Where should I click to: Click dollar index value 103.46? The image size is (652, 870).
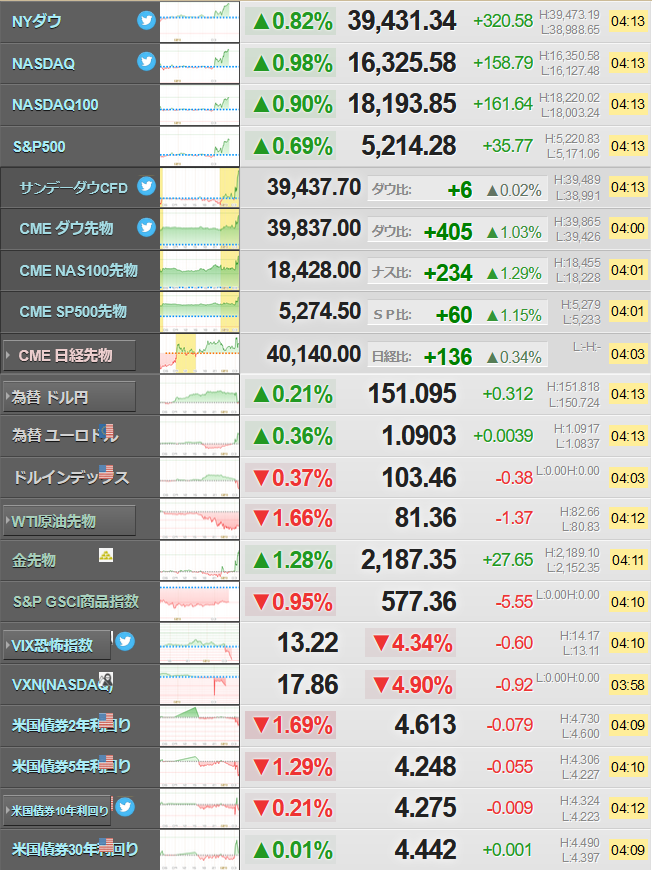point(419,477)
